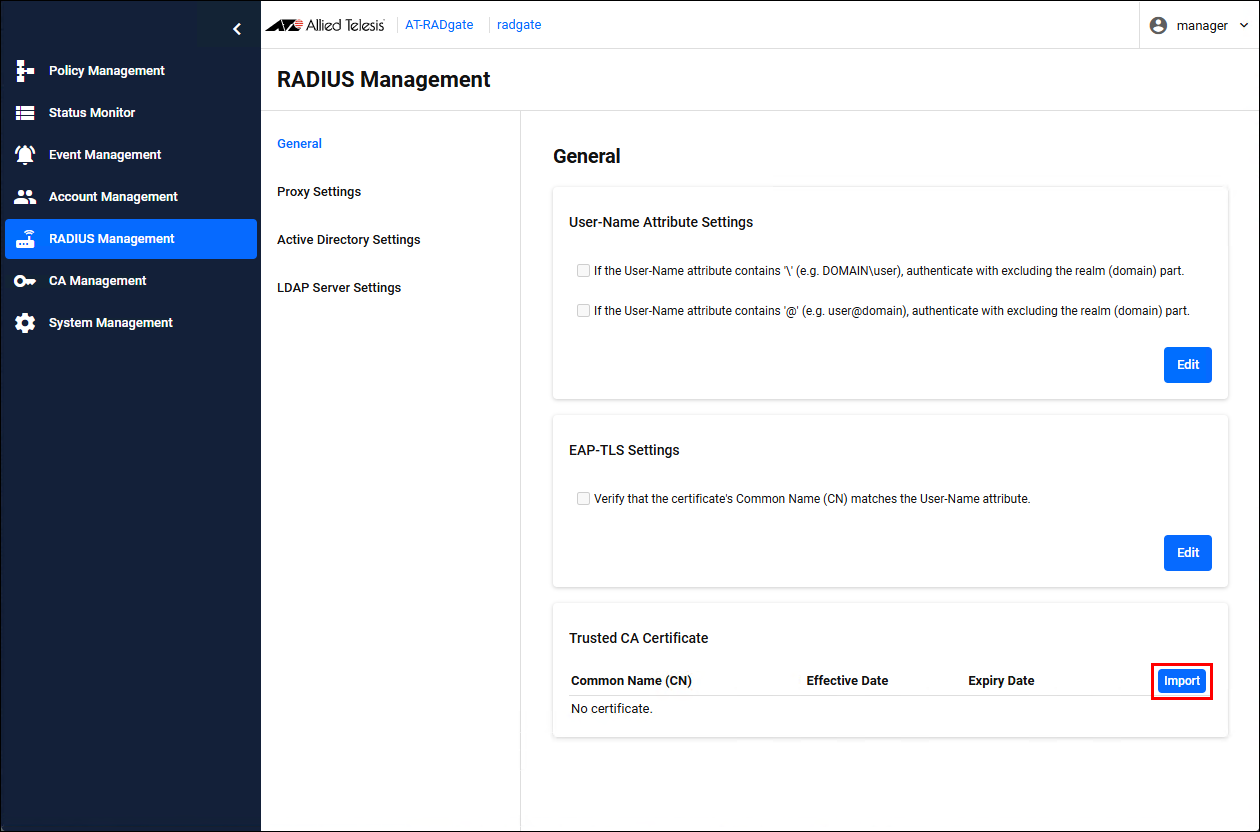The width and height of the screenshot is (1260, 832).
Task: Collapse the sidebar with the chevron
Action: pos(237,29)
